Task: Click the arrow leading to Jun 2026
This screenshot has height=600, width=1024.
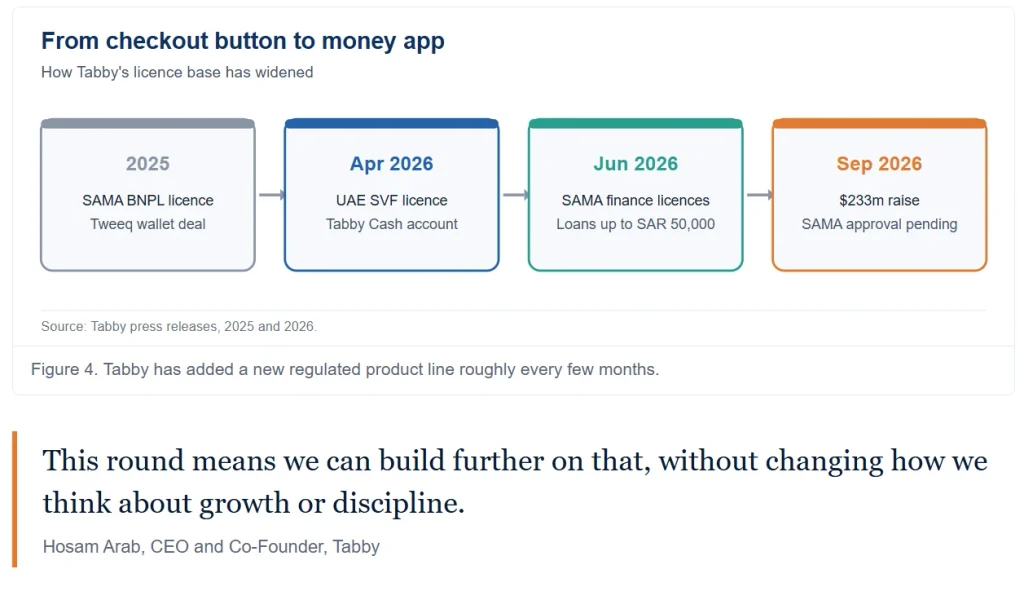Action: [x=515, y=195]
